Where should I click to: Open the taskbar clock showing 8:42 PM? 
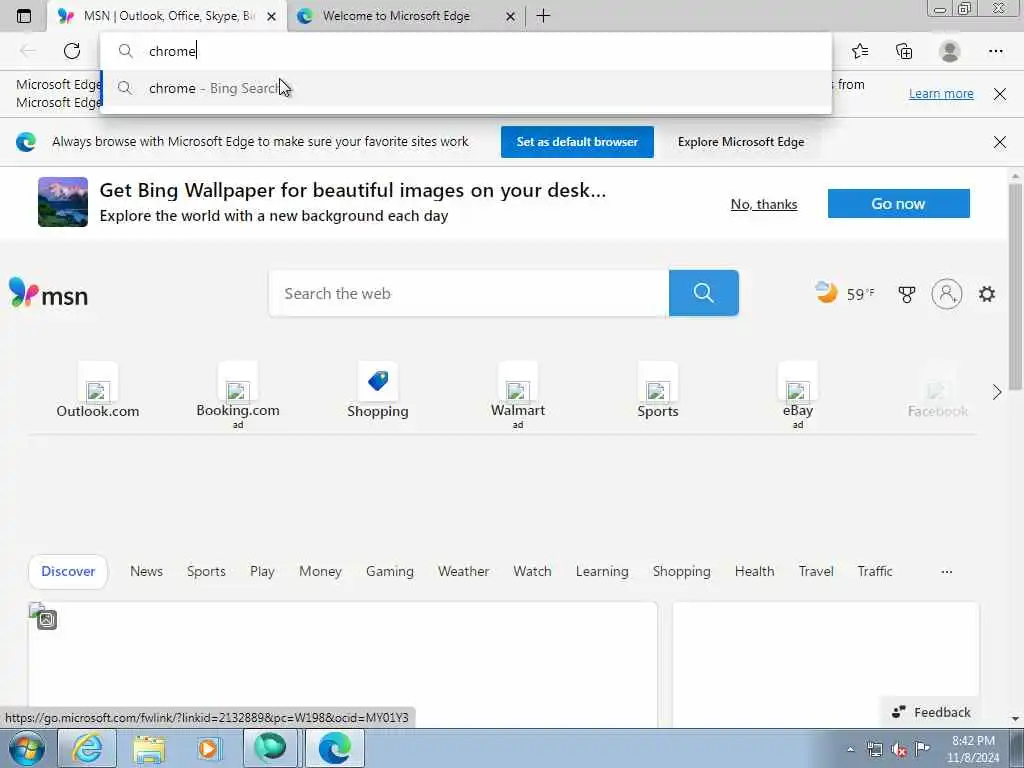point(973,749)
